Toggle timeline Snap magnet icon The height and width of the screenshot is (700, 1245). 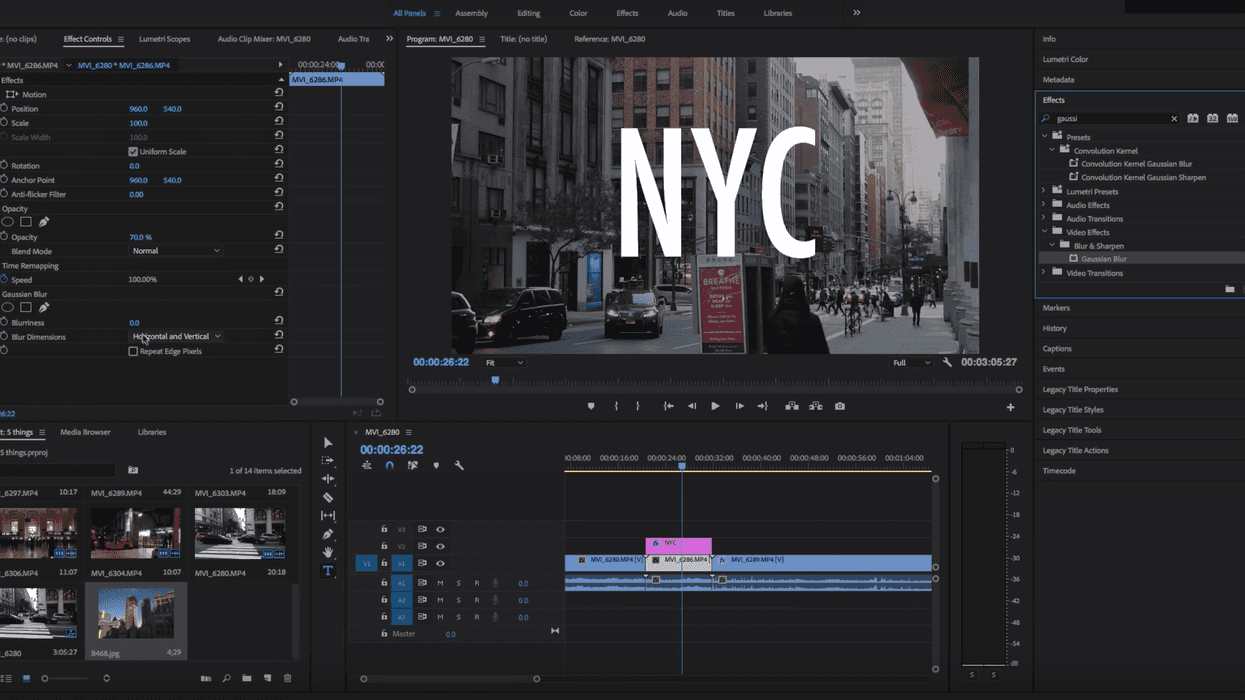(x=390, y=466)
